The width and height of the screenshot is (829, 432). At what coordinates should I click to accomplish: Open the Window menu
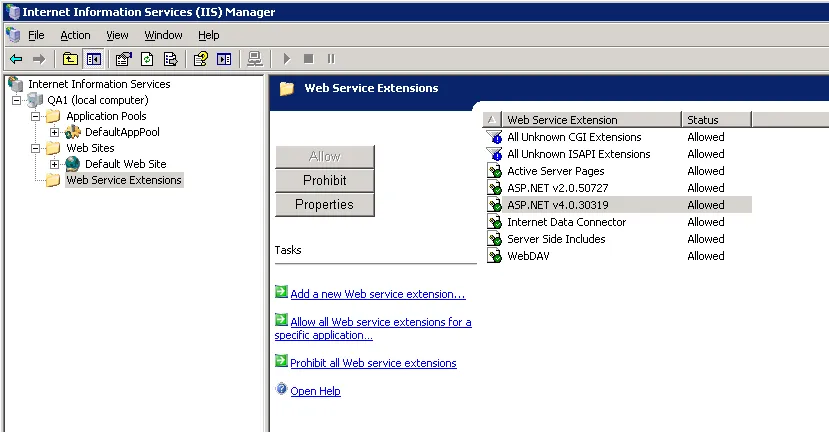163,35
